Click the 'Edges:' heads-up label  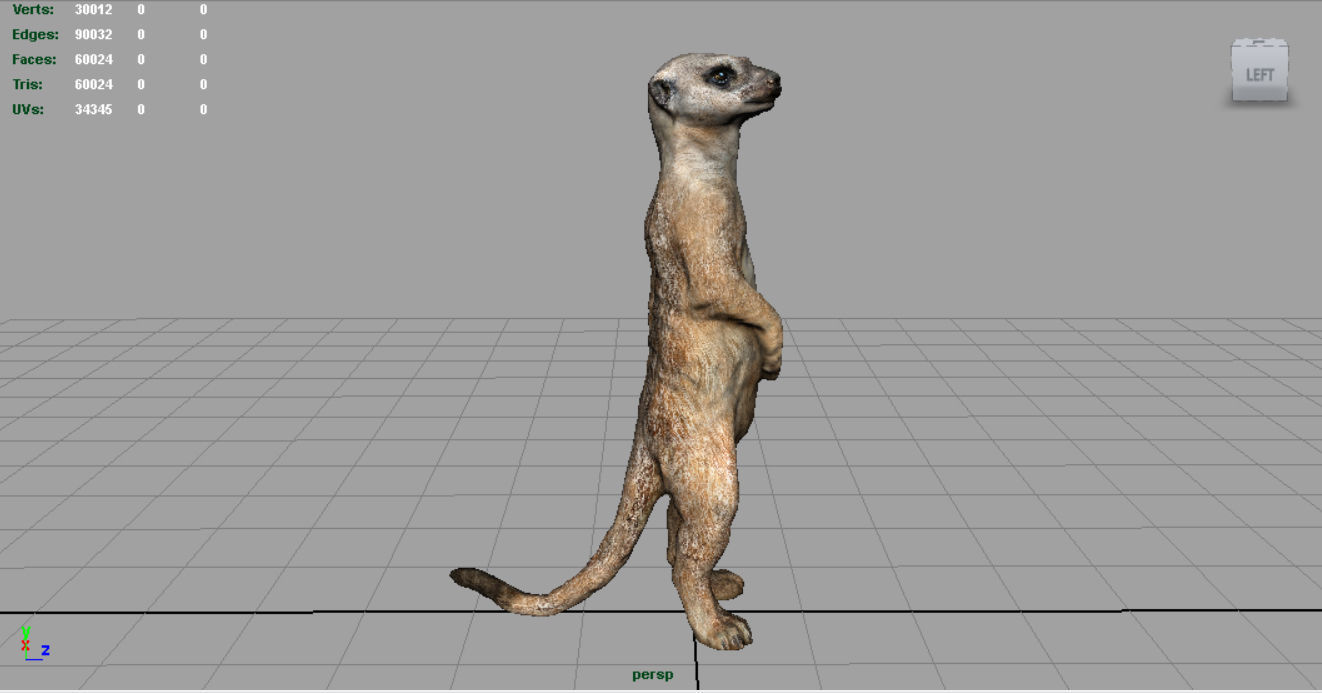35,35
